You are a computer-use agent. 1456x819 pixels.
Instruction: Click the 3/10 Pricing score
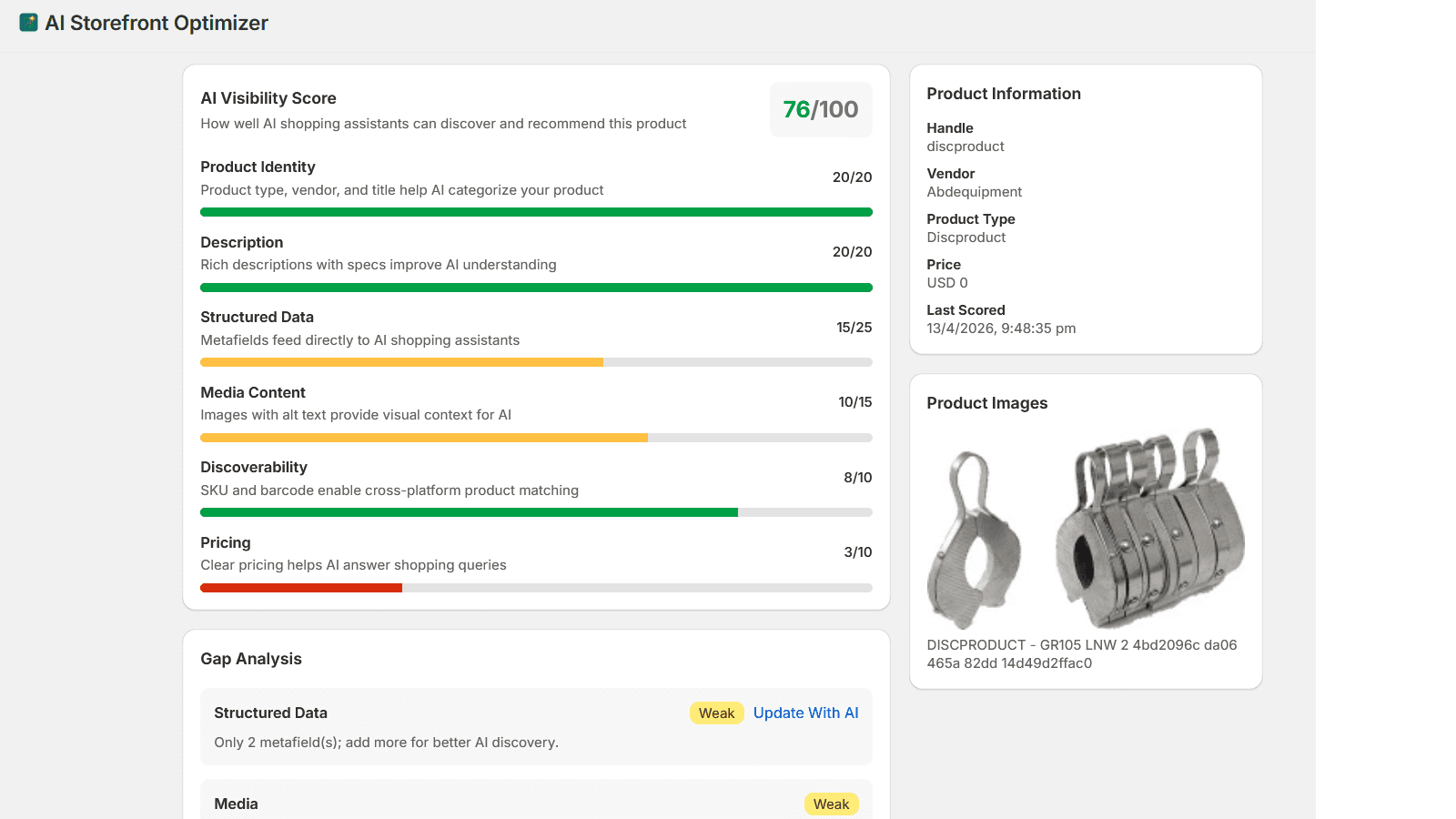[x=857, y=552]
